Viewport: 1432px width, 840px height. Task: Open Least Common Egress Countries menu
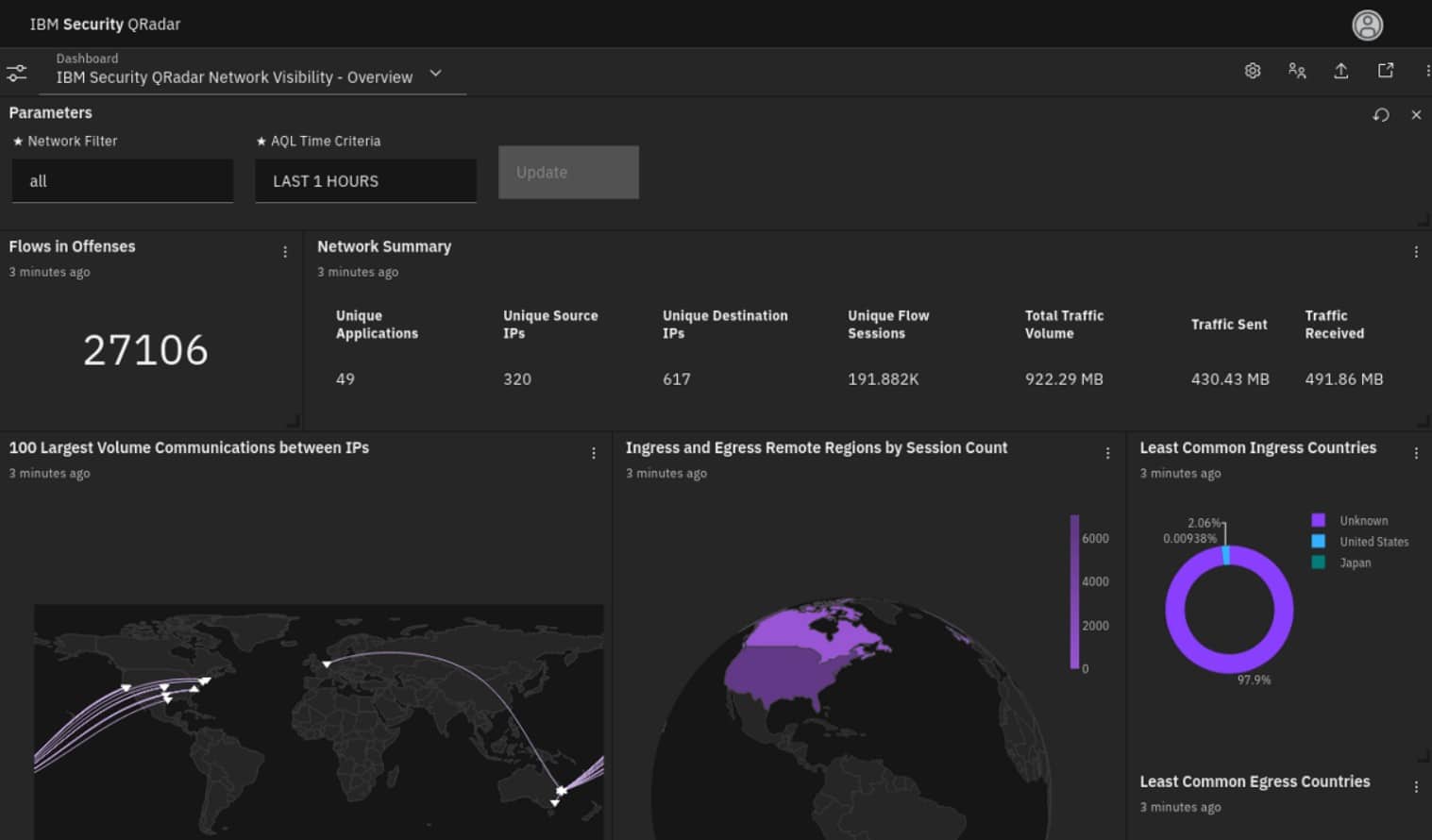[x=1416, y=787]
